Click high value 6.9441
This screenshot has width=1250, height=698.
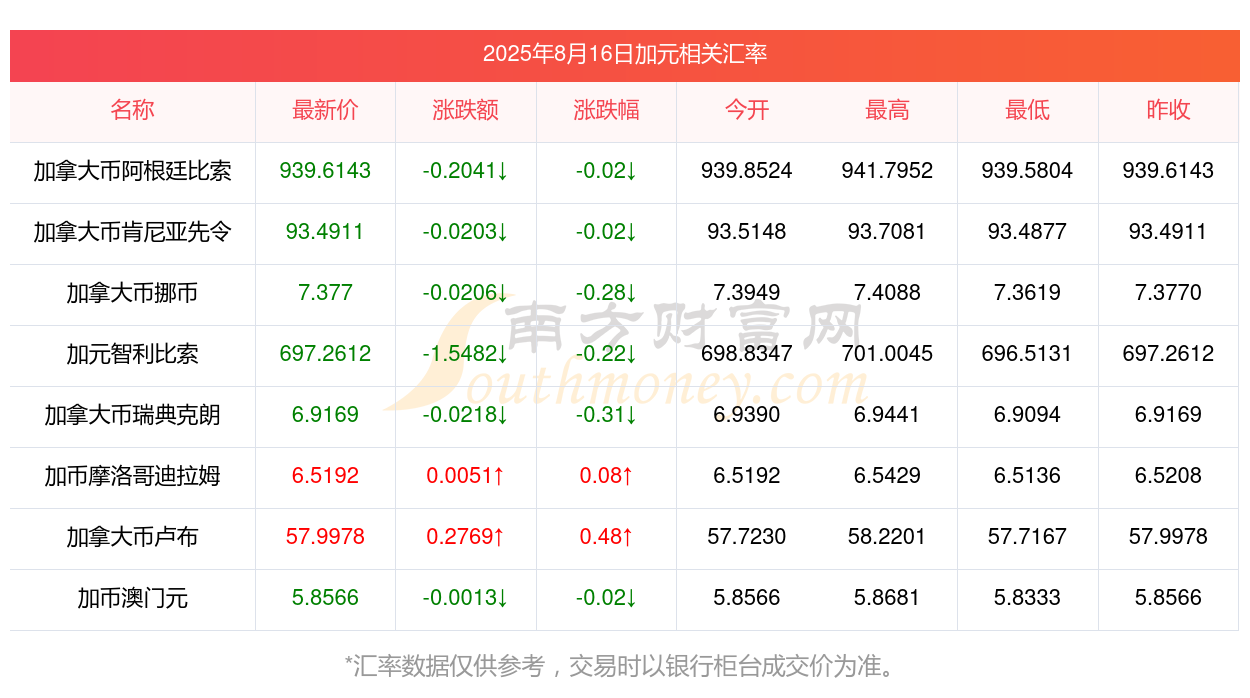[887, 415]
